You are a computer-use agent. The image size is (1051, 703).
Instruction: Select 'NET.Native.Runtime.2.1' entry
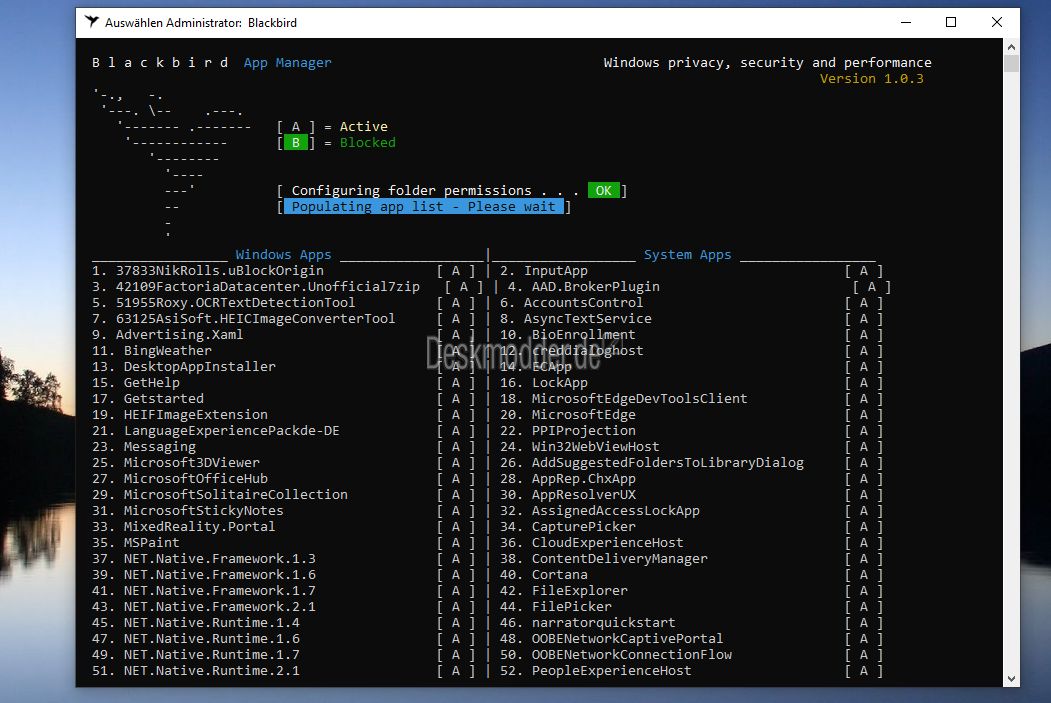tap(211, 671)
